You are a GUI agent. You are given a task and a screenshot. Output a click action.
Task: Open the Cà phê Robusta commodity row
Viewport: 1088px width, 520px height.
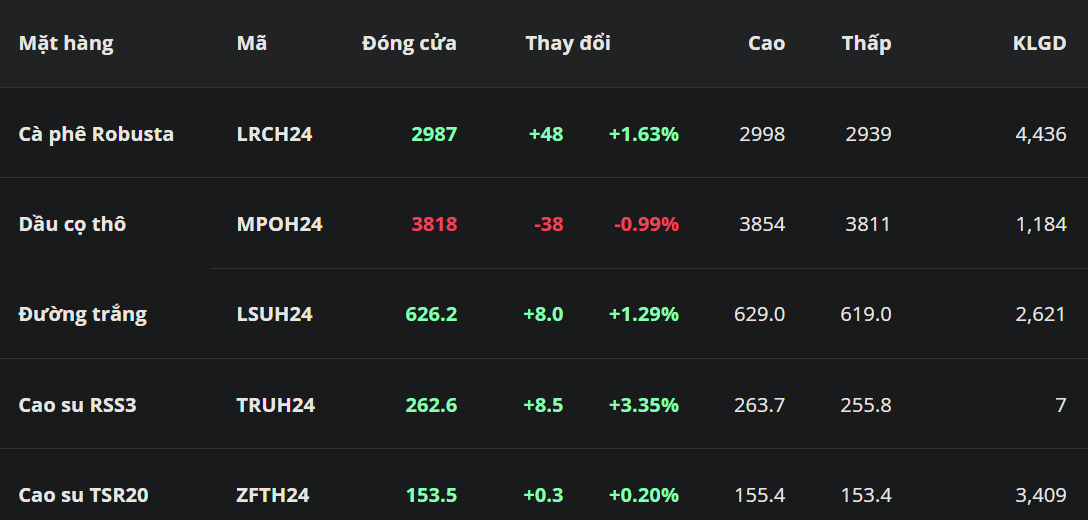(x=96, y=134)
